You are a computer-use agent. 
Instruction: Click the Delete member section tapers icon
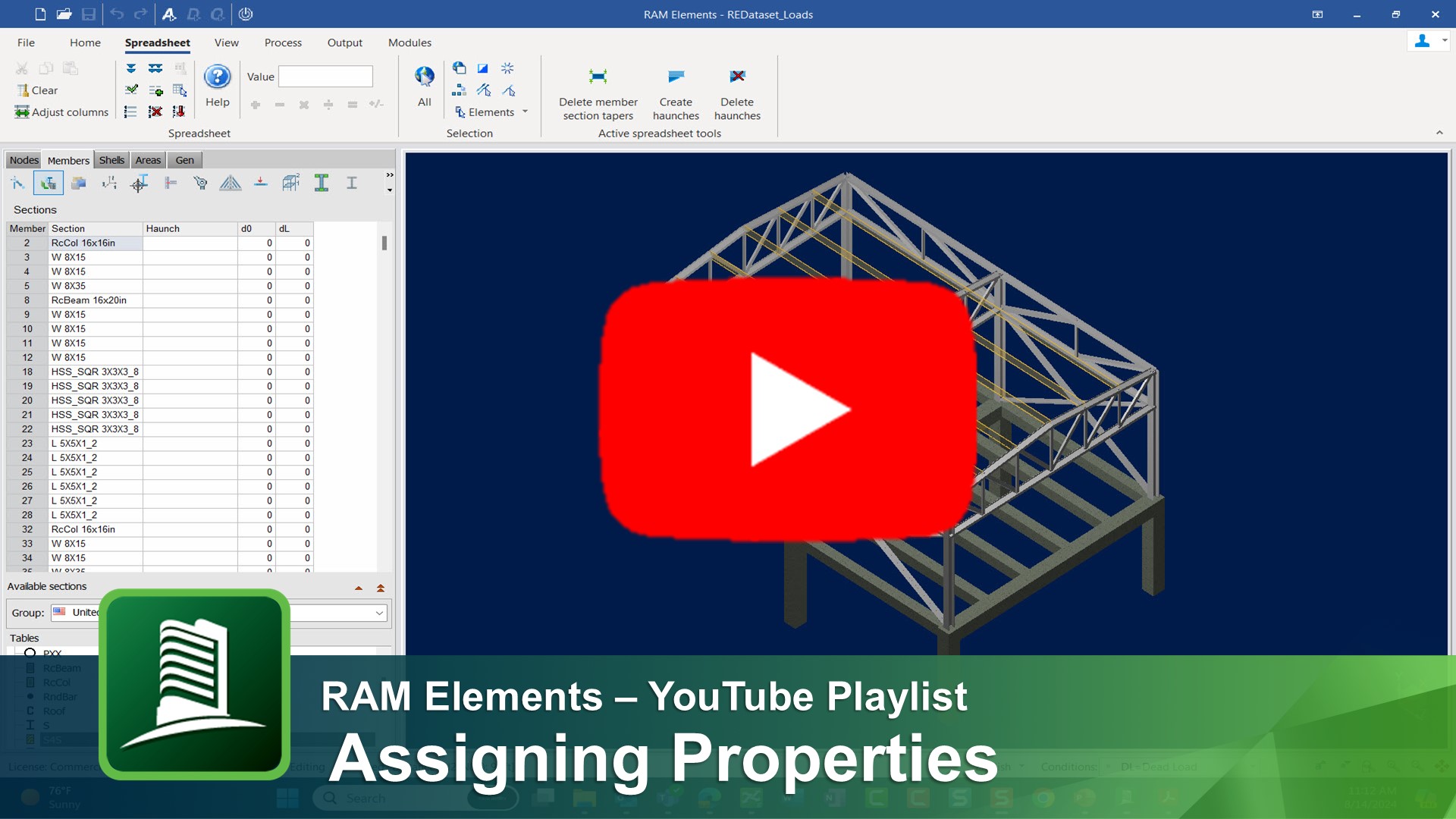598,77
